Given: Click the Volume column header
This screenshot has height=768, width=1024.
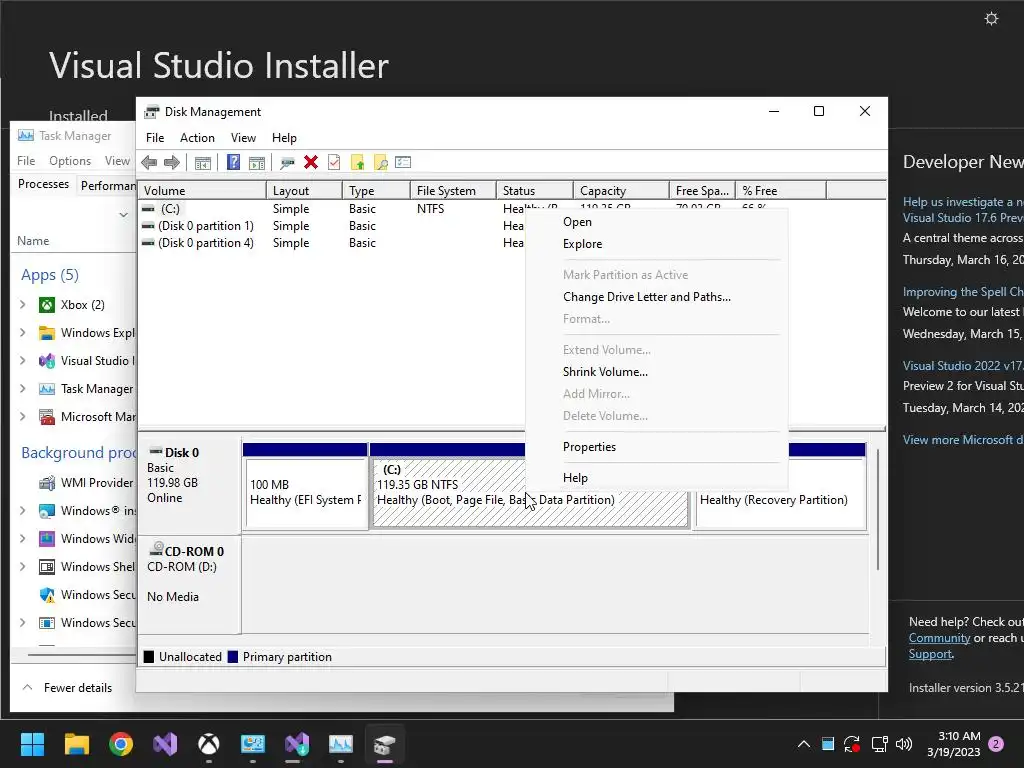Looking at the screenshot, I should coord(202,190).
